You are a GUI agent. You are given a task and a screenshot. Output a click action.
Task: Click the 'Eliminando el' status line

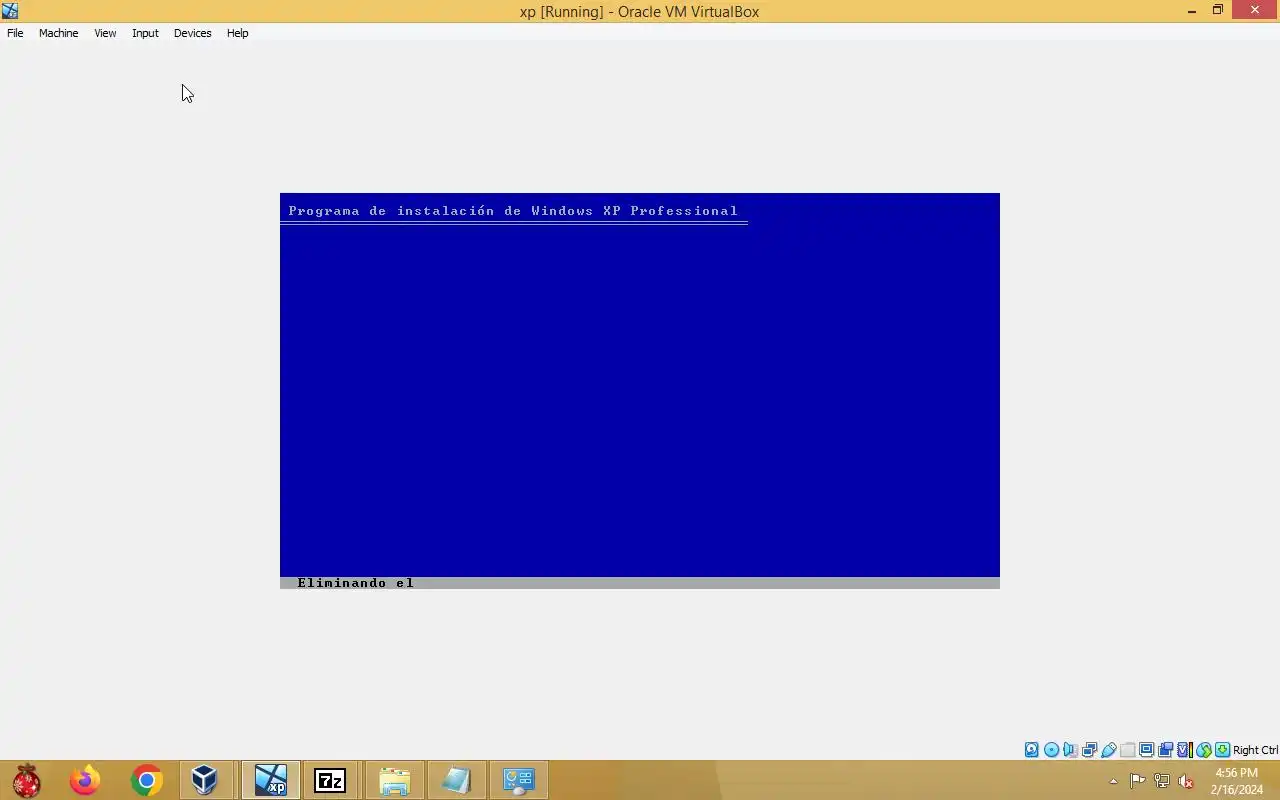click(355, 583)
